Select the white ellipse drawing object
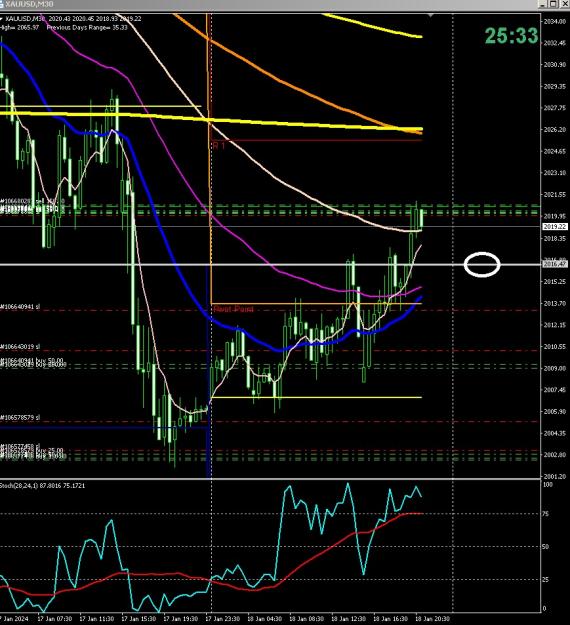 [x=482, y=264]
